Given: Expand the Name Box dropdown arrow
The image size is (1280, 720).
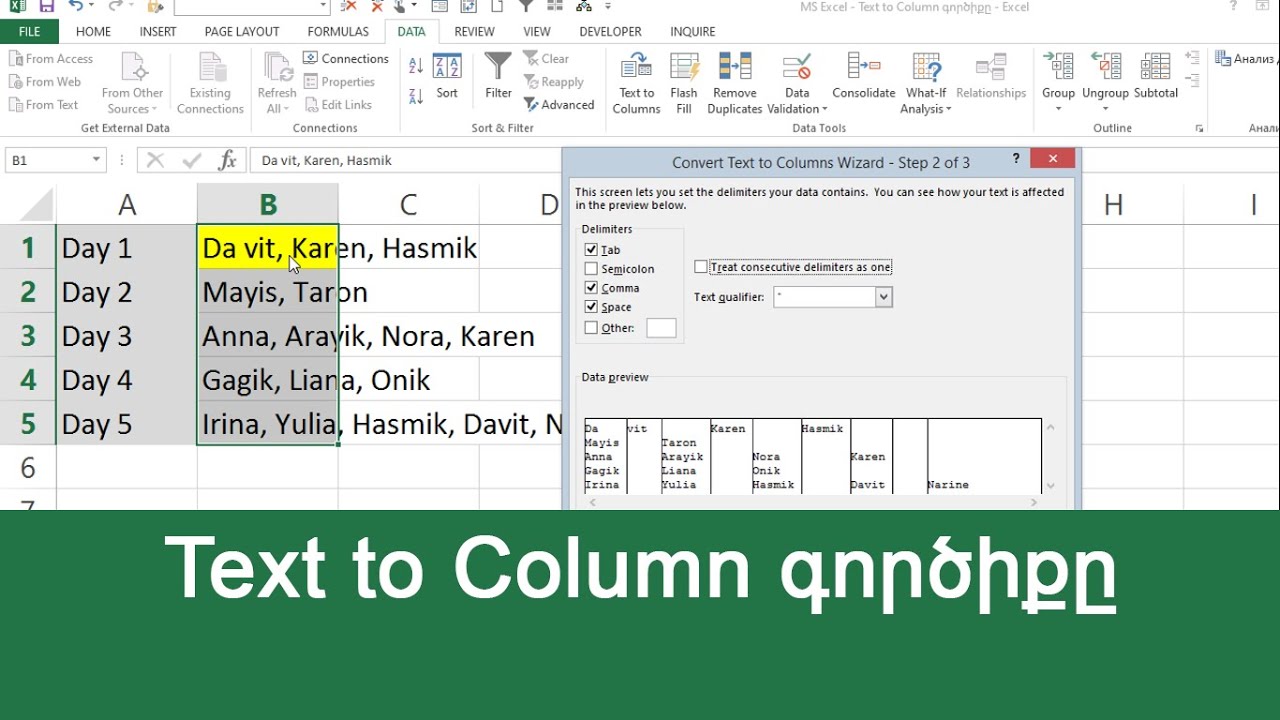Looking at the screenshot, I should coord(96,160).
